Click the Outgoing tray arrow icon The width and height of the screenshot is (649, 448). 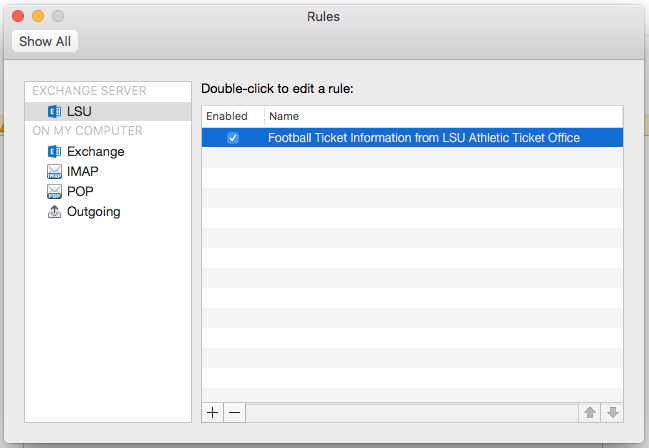54,212
